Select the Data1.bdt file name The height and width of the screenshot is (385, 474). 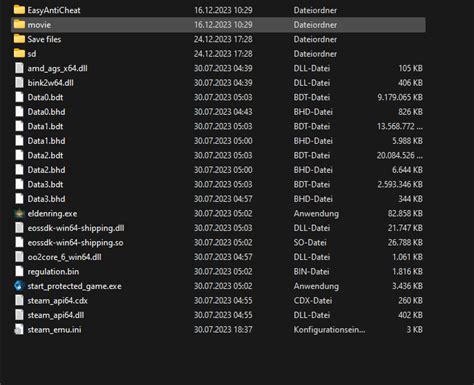45,126
